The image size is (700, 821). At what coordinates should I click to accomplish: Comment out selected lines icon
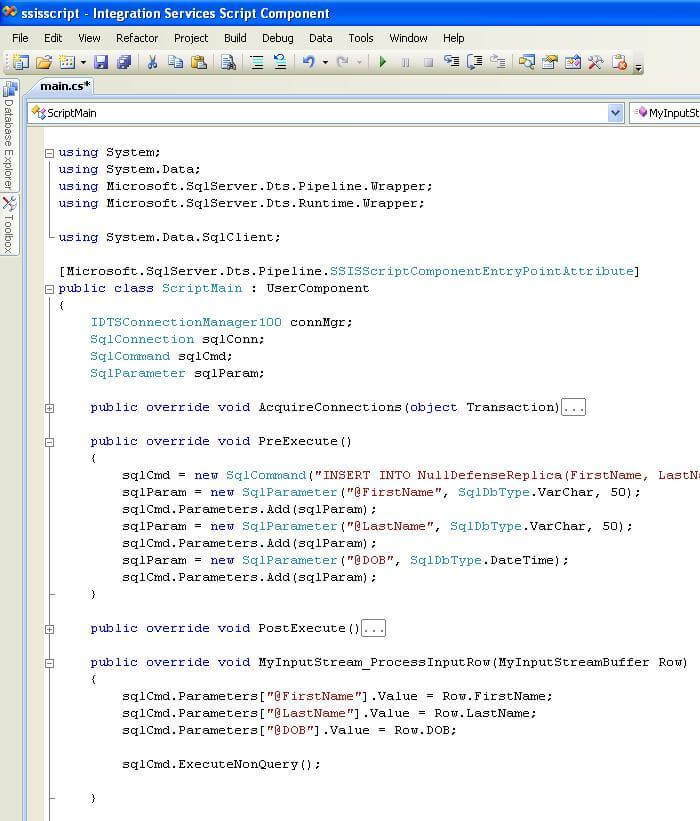click(257, 62)
